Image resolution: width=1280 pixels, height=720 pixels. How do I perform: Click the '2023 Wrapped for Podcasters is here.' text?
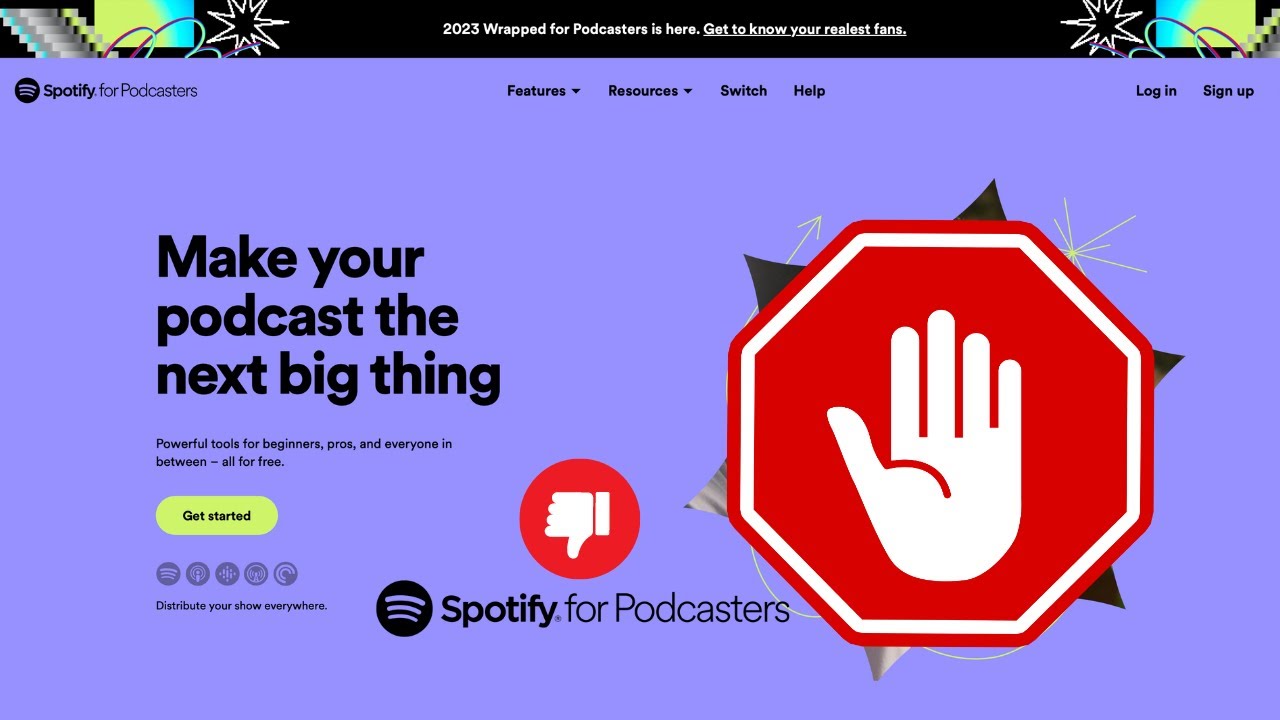tap(571, 29)
